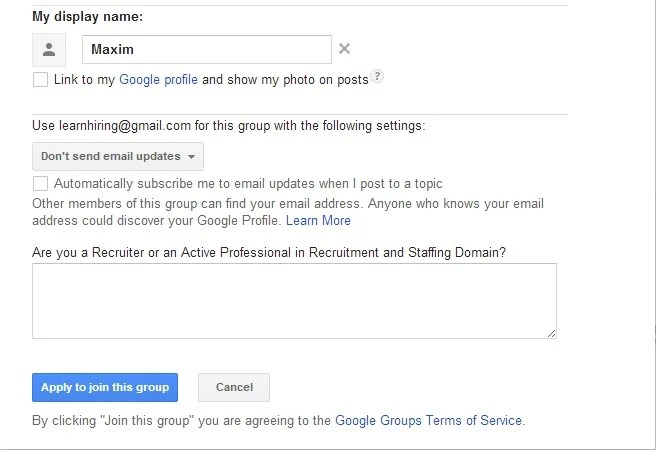This screenshot has height=450, width=656.
Task: Clear the display name with the X icon
Action: 345,49
